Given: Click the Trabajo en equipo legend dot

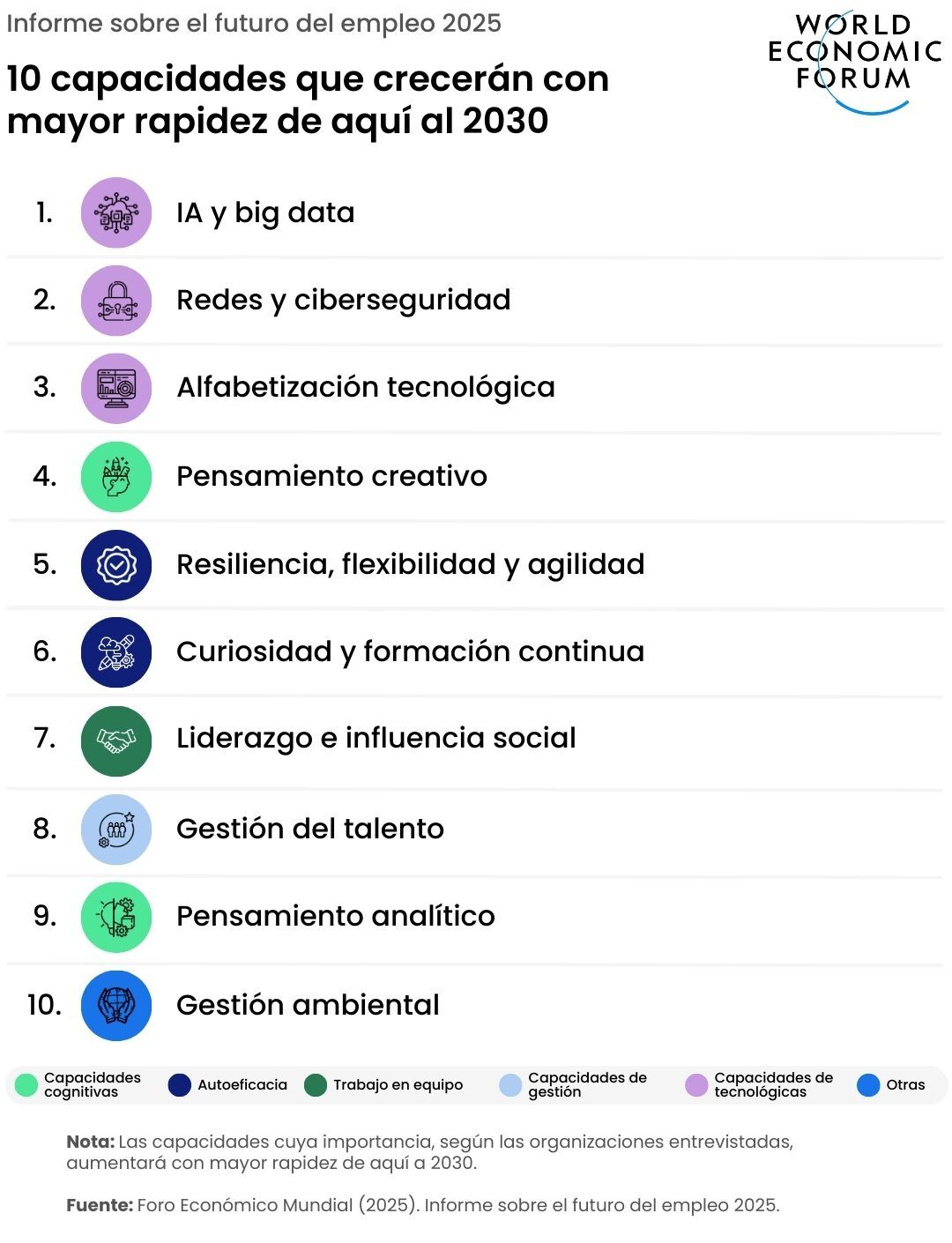Looking at the screenshot, I should pos(316,1085).
